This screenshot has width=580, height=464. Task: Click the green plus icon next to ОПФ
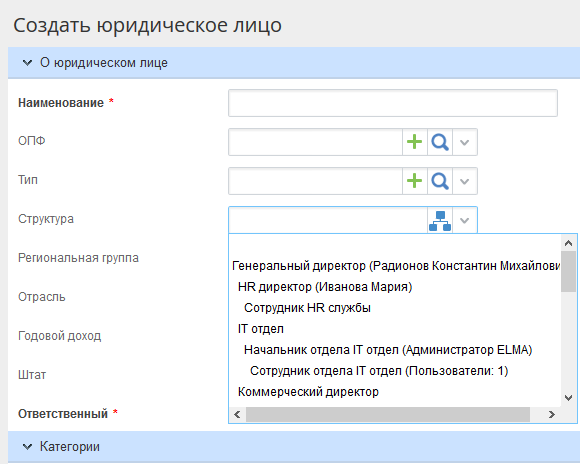point(415,142)
